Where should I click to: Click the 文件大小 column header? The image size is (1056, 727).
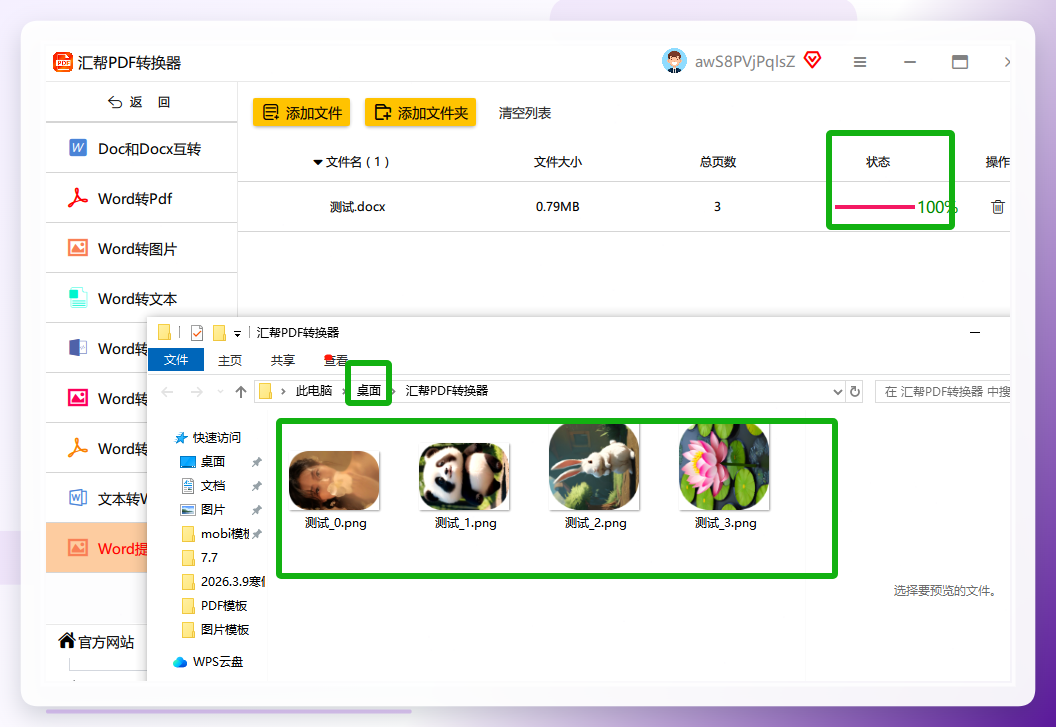(x=558, y=162)
